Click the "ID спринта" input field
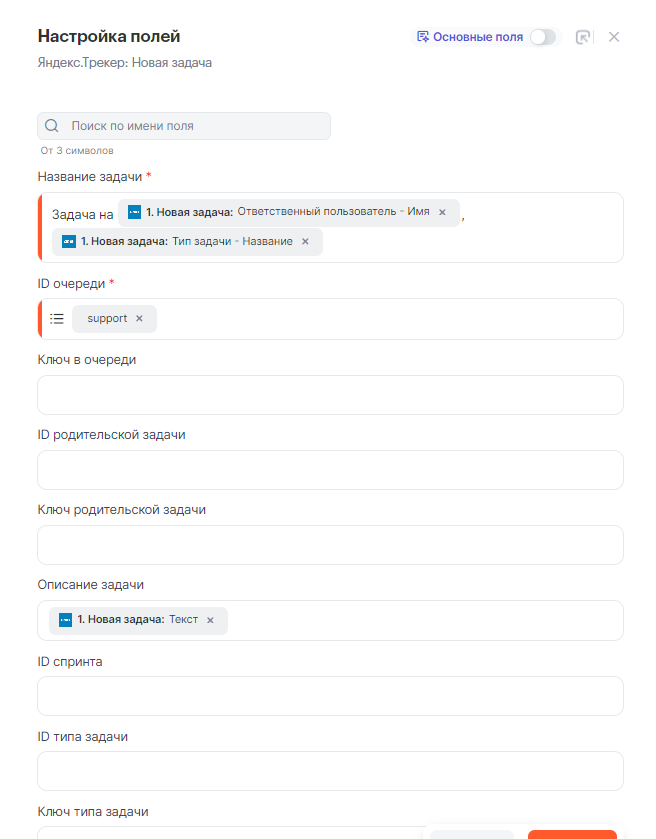This screenshot has height=839, width=656. (x=330, y=696)
